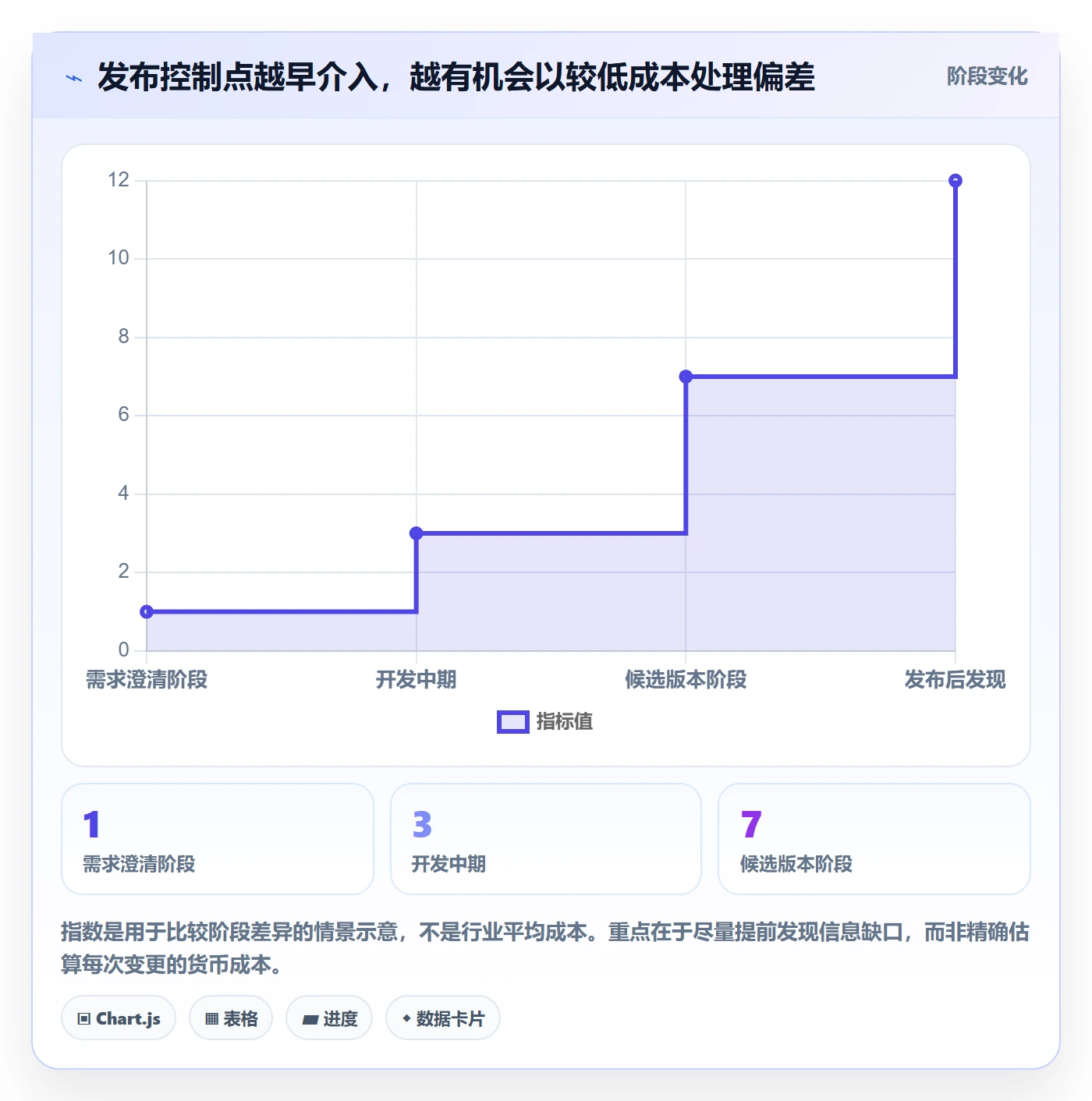Open the card showing value 1
The height and width of the screenshot is (1101, 1092).
[218, 839]
